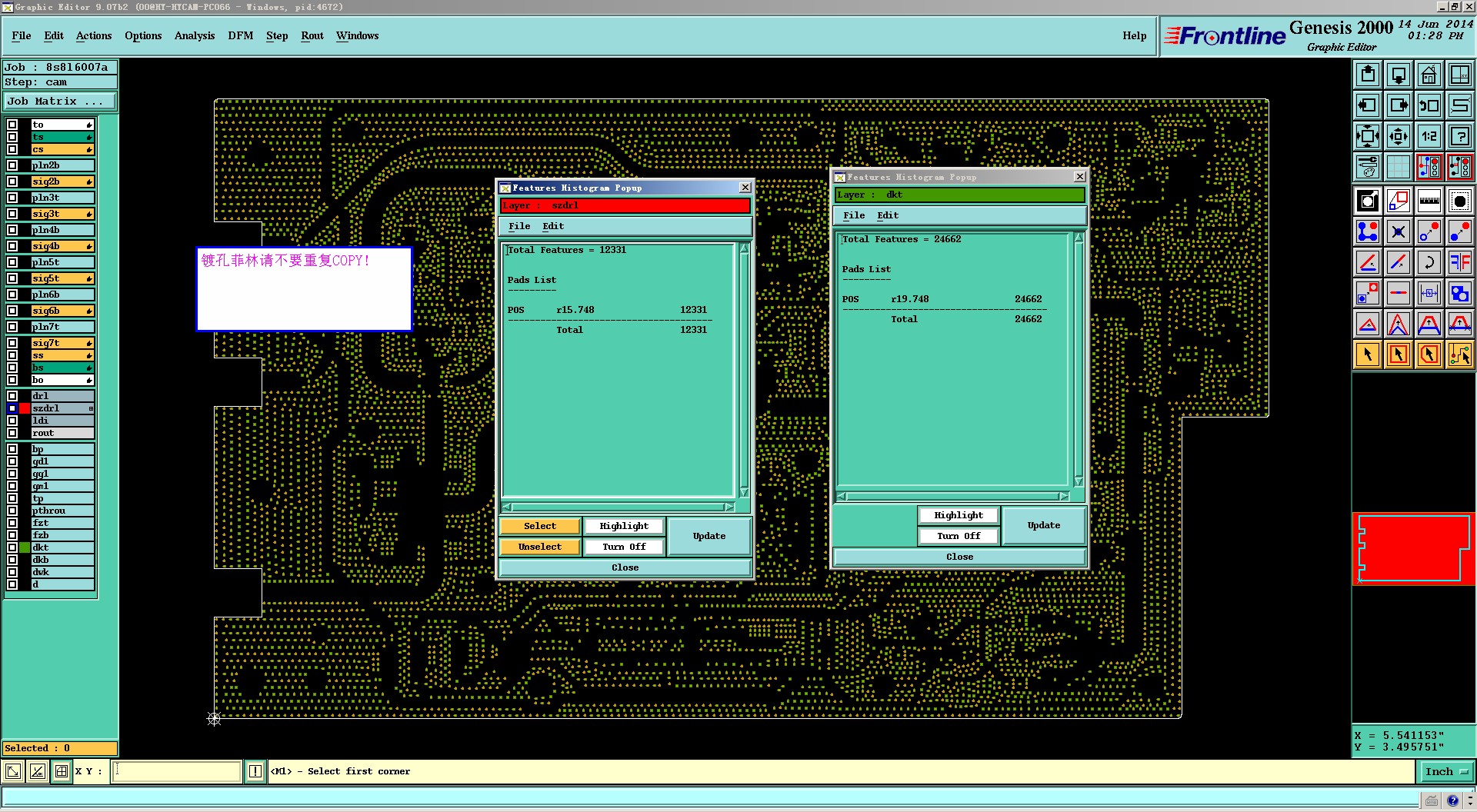Toggle visibility checkbox for layer rout
This screenshot has height=812, width=1477.
pos(12,433)
